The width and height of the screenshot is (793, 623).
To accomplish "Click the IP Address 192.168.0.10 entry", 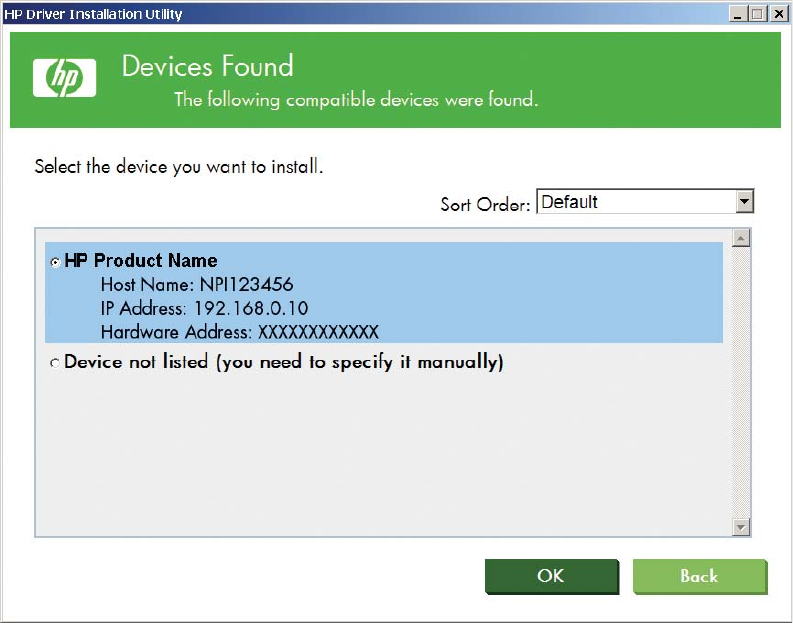I will [204, 308].
